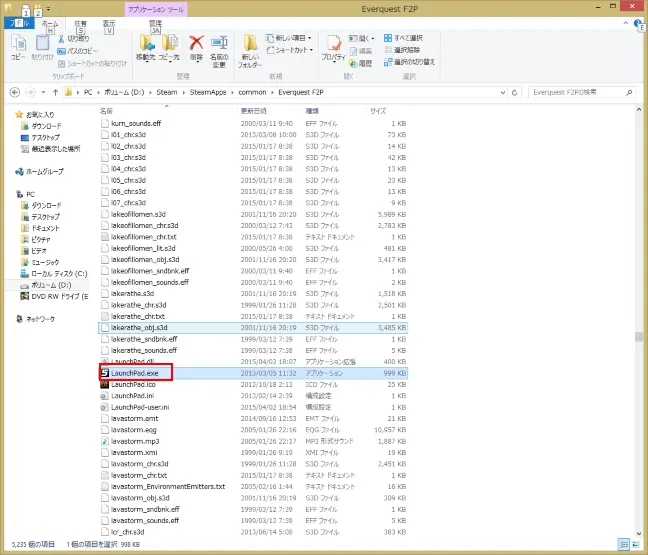Switch to the Home tab
Screen dimensions: 648x555
click(x=50, y=24)
